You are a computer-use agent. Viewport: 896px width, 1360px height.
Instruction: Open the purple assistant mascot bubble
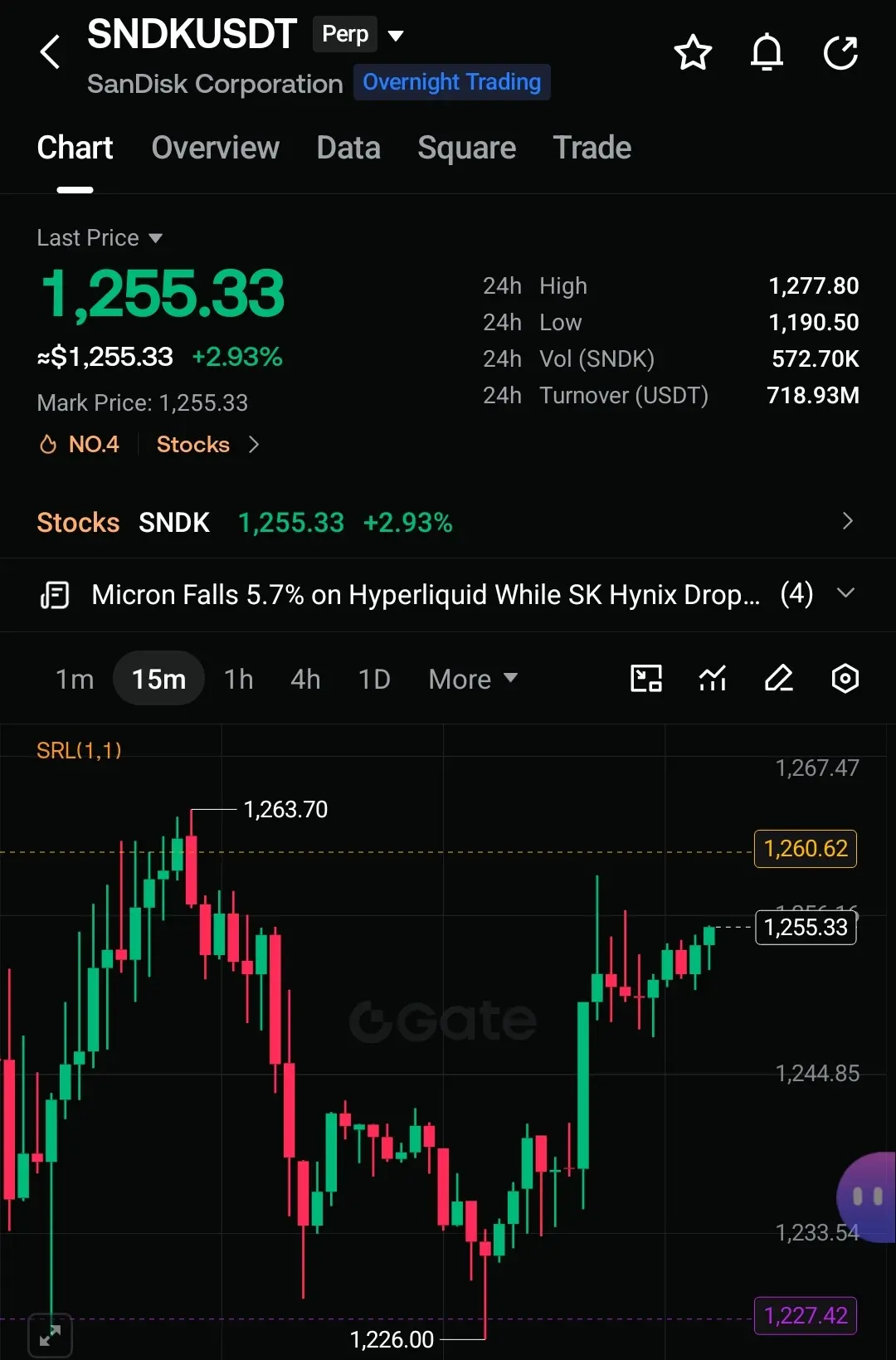(868, 1197)
